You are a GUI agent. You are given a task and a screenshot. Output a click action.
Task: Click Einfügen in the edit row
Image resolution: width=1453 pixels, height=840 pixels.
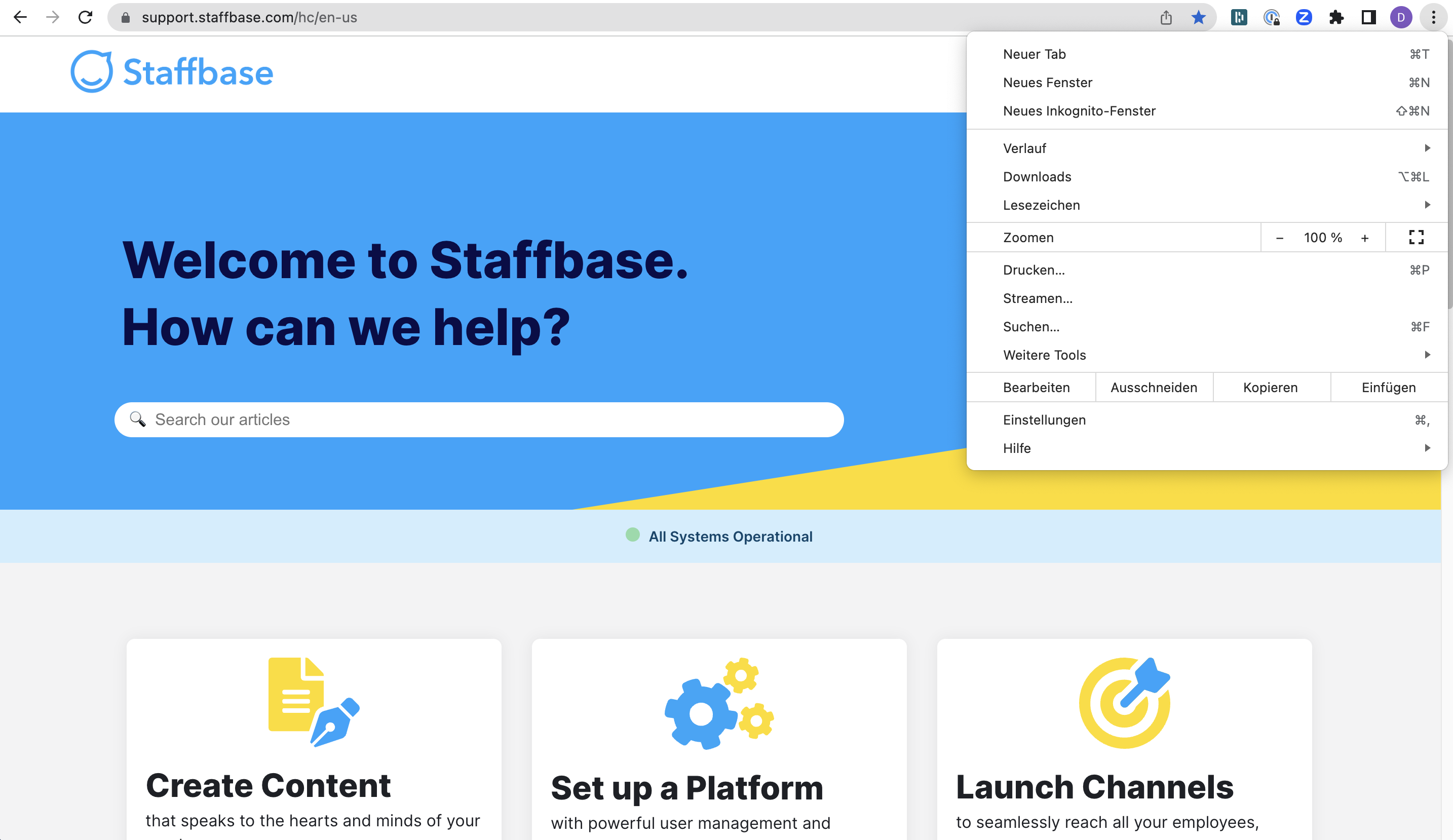point(1389,388)
